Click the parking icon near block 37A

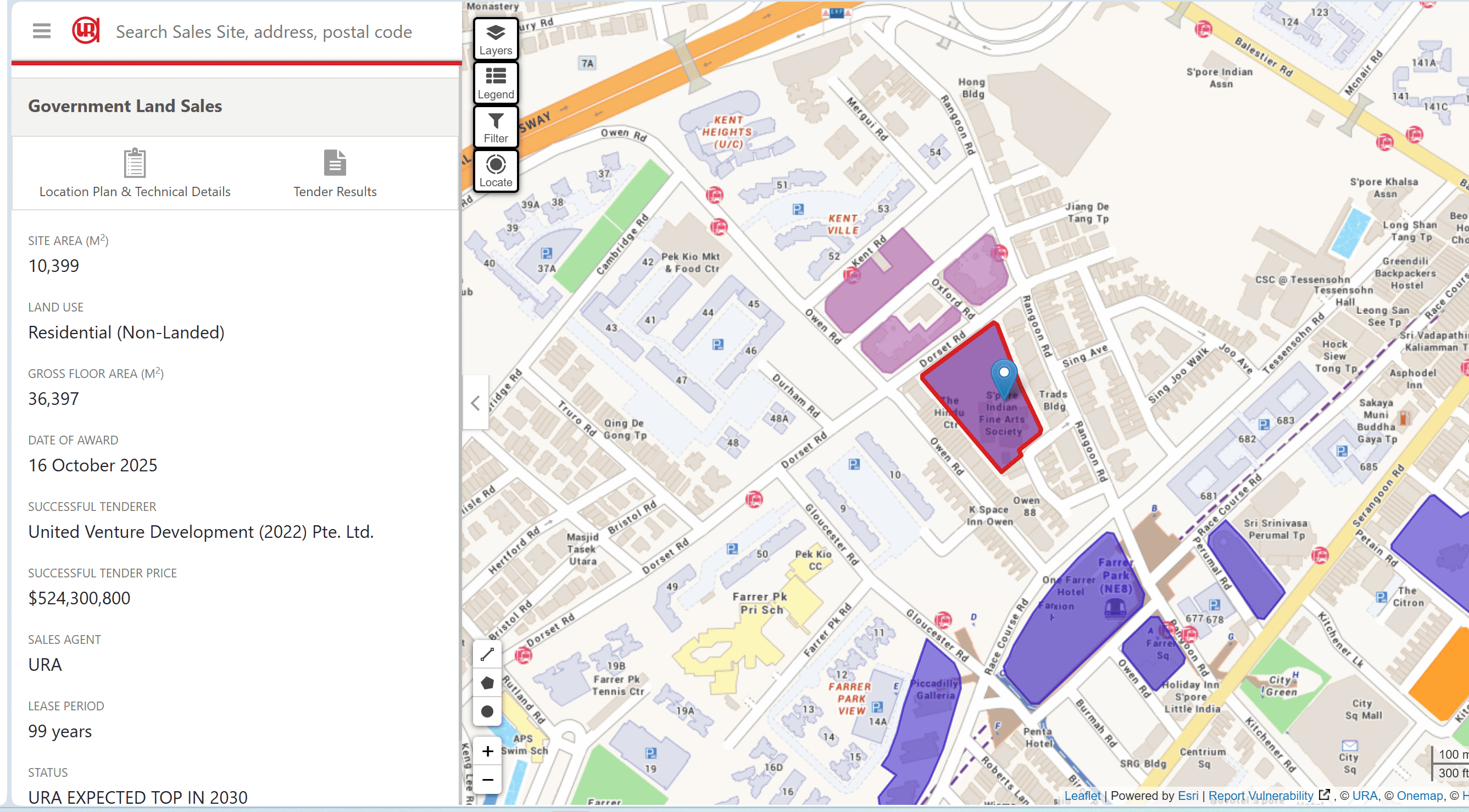(x=546, y=253)
